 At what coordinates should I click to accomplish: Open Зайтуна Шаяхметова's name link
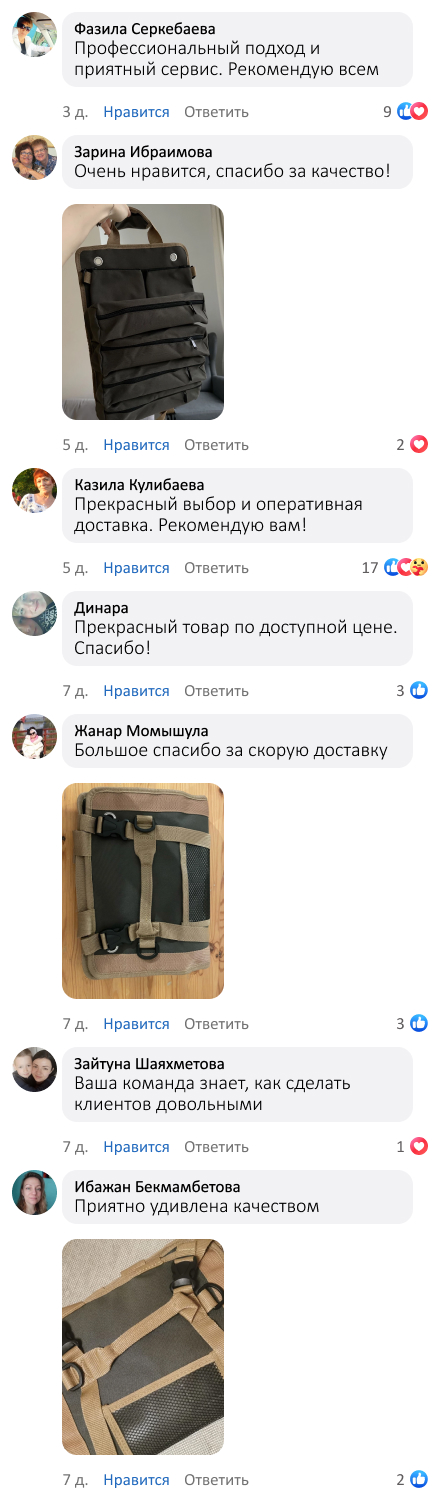tap(150, 1064)
